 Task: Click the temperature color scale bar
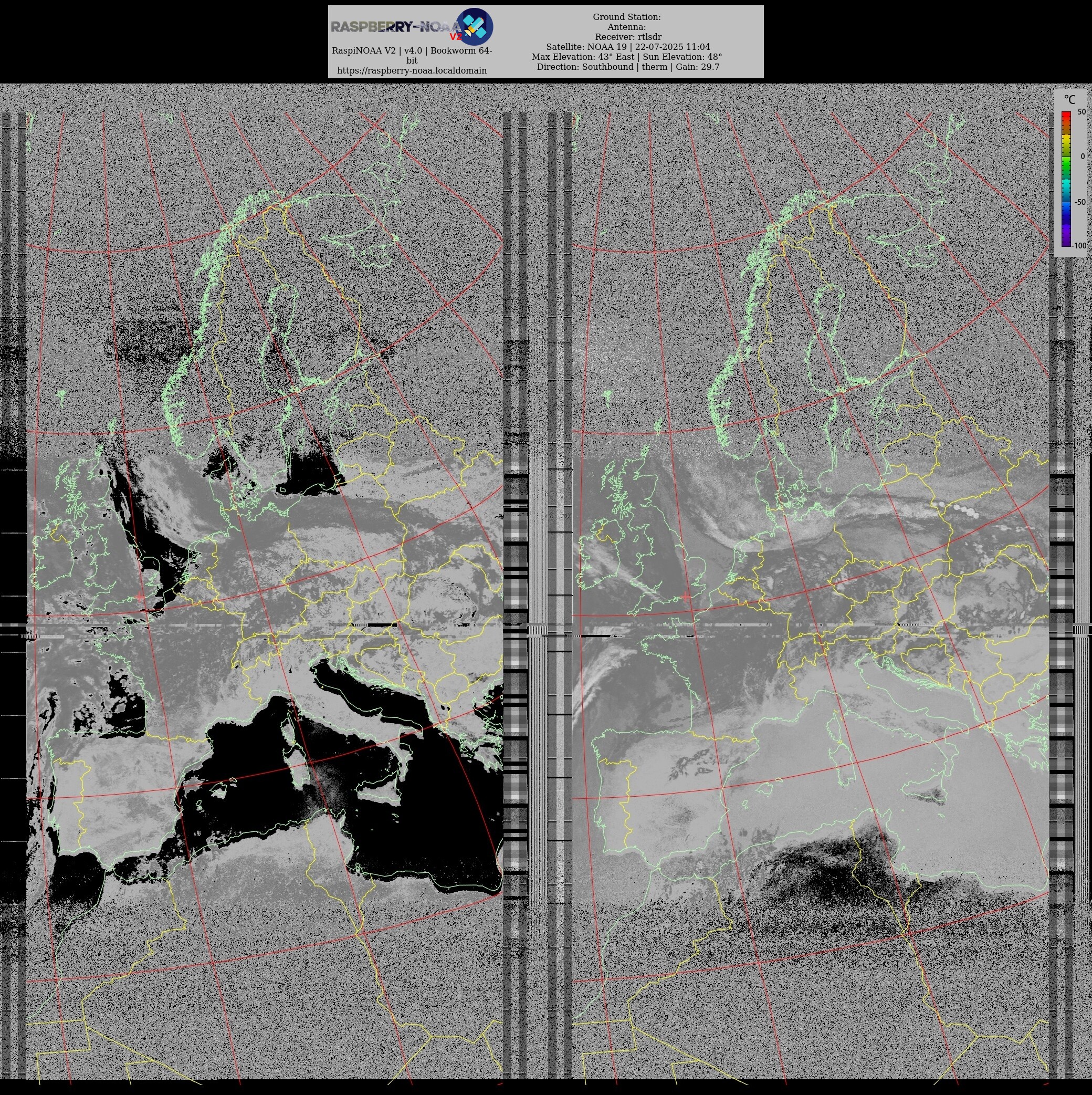point(1066,179)
